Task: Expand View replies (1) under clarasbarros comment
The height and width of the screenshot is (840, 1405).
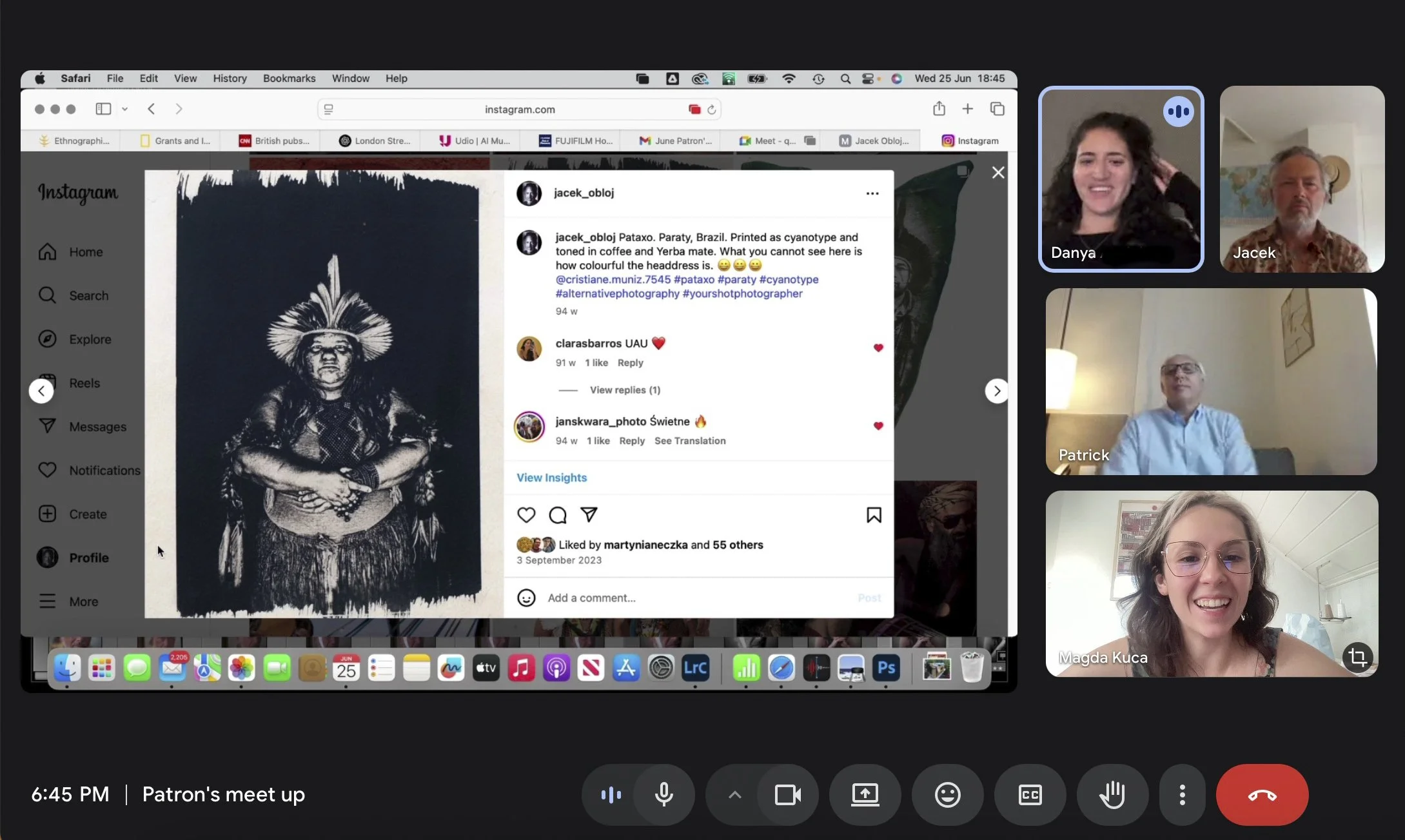Action: click(624, 390)
